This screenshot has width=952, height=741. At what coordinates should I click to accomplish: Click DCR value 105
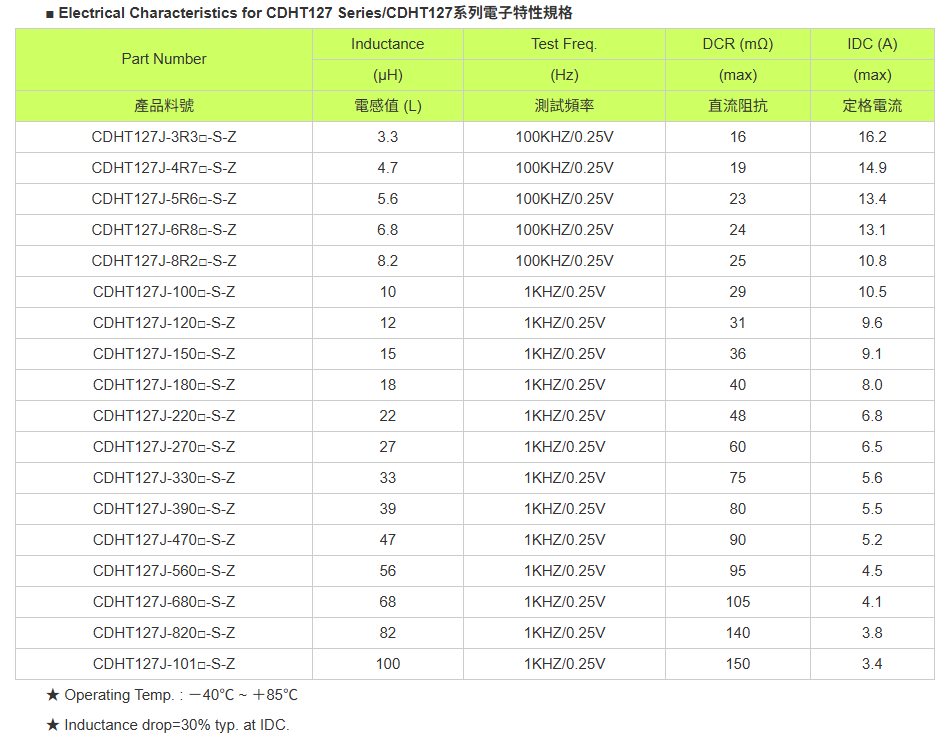tap(738, 601)
